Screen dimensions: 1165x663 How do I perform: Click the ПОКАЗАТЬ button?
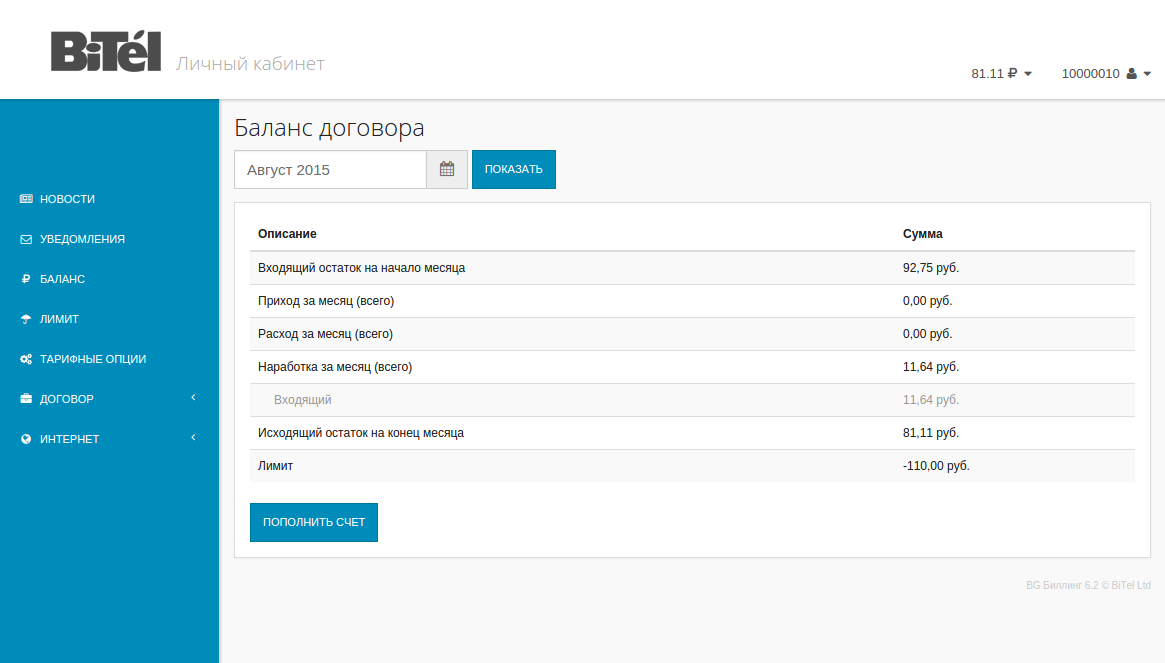[513, 169]
